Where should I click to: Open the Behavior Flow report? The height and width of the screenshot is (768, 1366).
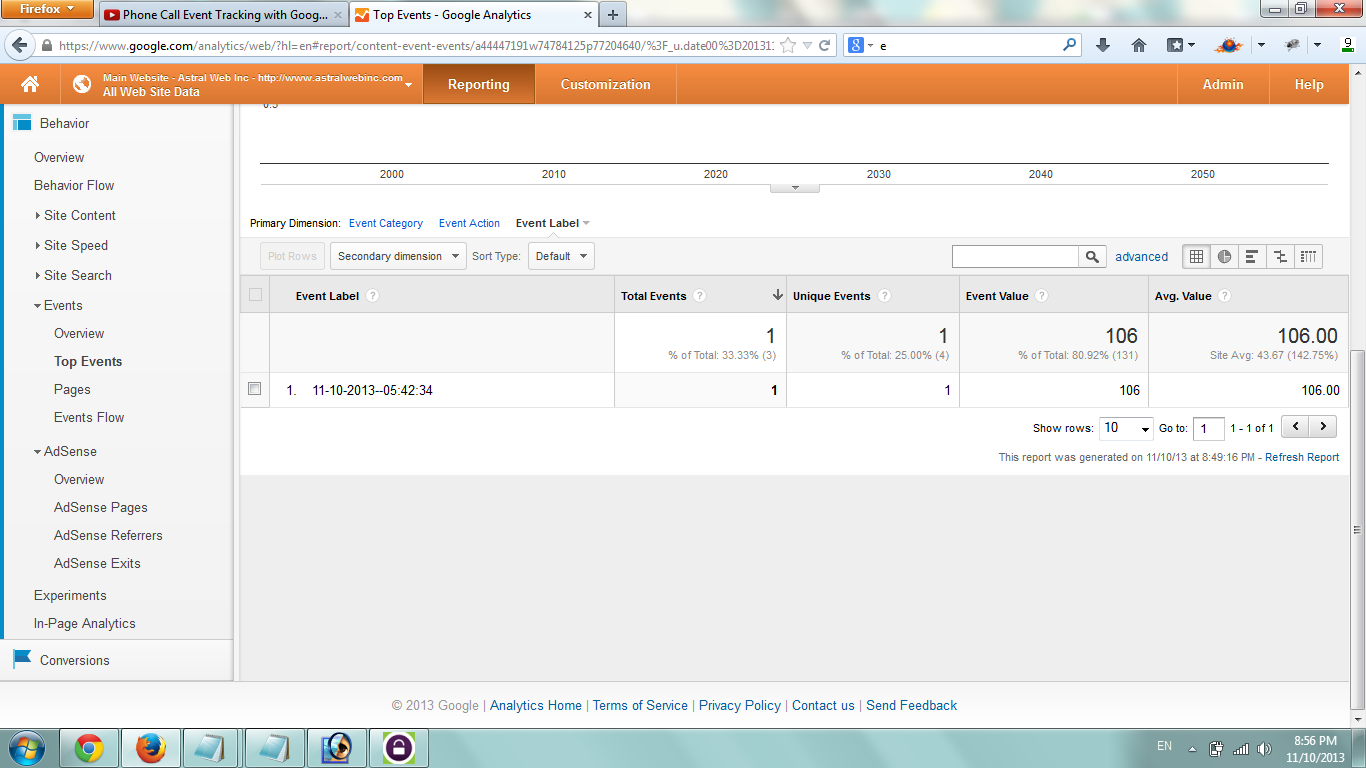(x=74, y=185)
